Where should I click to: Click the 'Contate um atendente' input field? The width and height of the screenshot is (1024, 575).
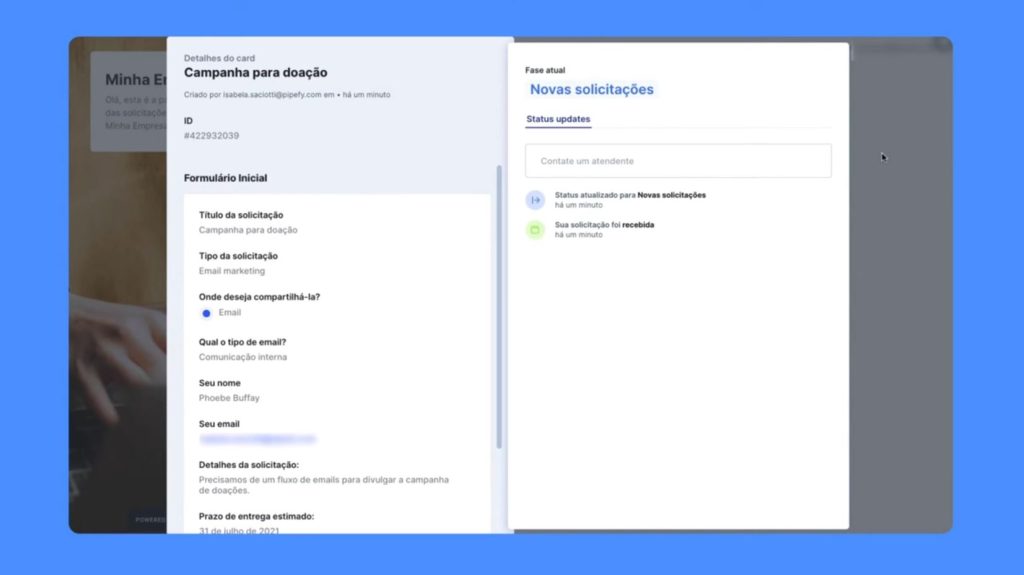tap(678, 161)
